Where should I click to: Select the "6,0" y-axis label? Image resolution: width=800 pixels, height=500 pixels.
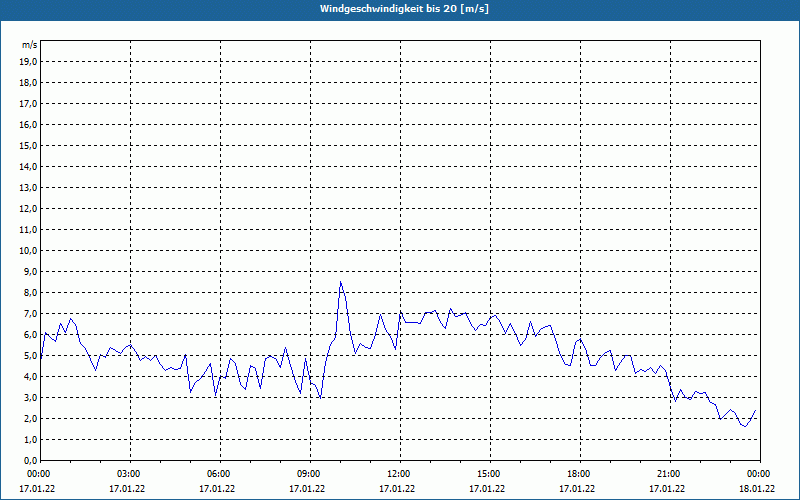(30, 335)
